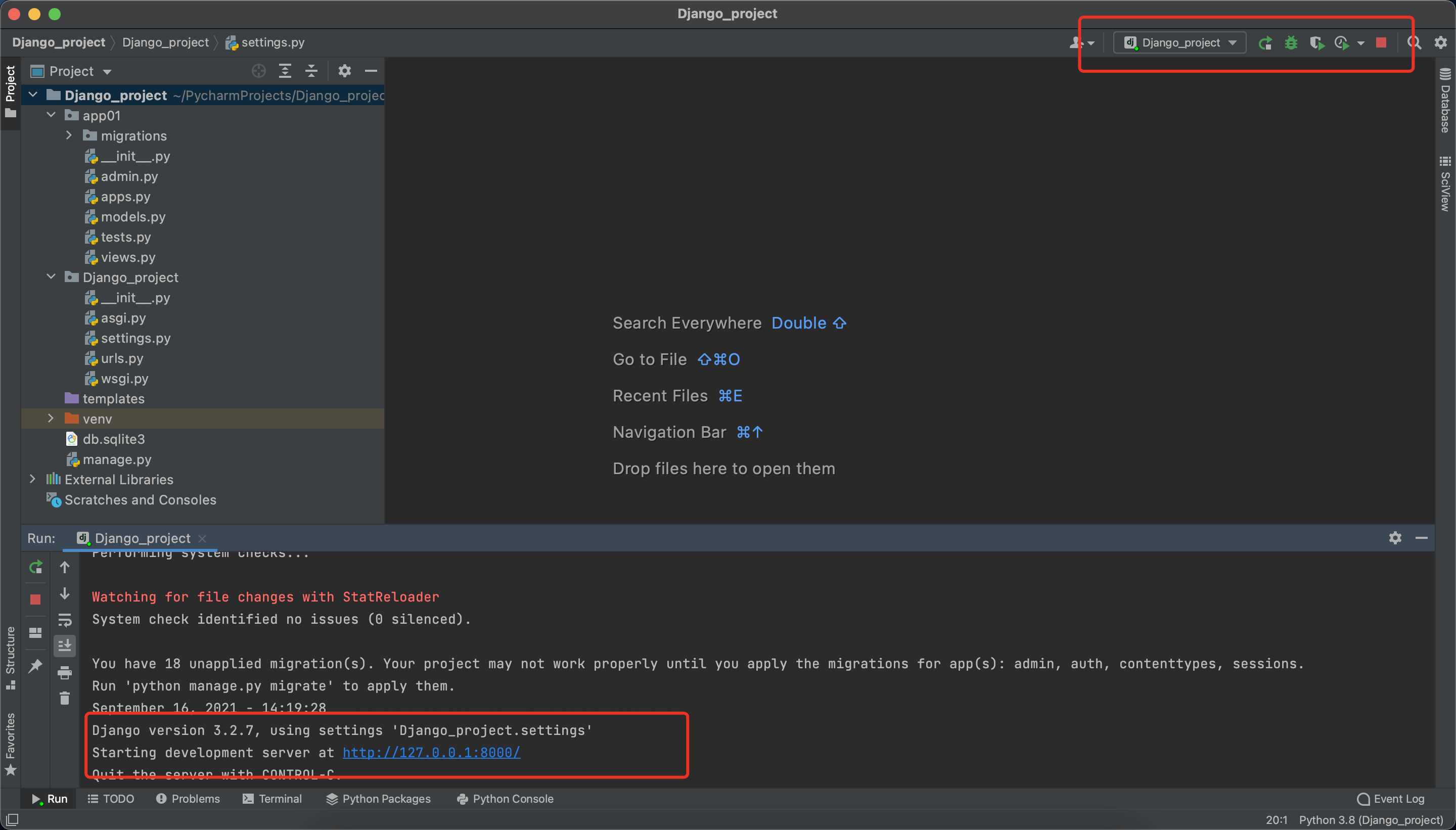Viewport: 1456px width, 830px height.
Task: Click the profiler run icon
Action: pyautogui.click(x=1343, y=43)
